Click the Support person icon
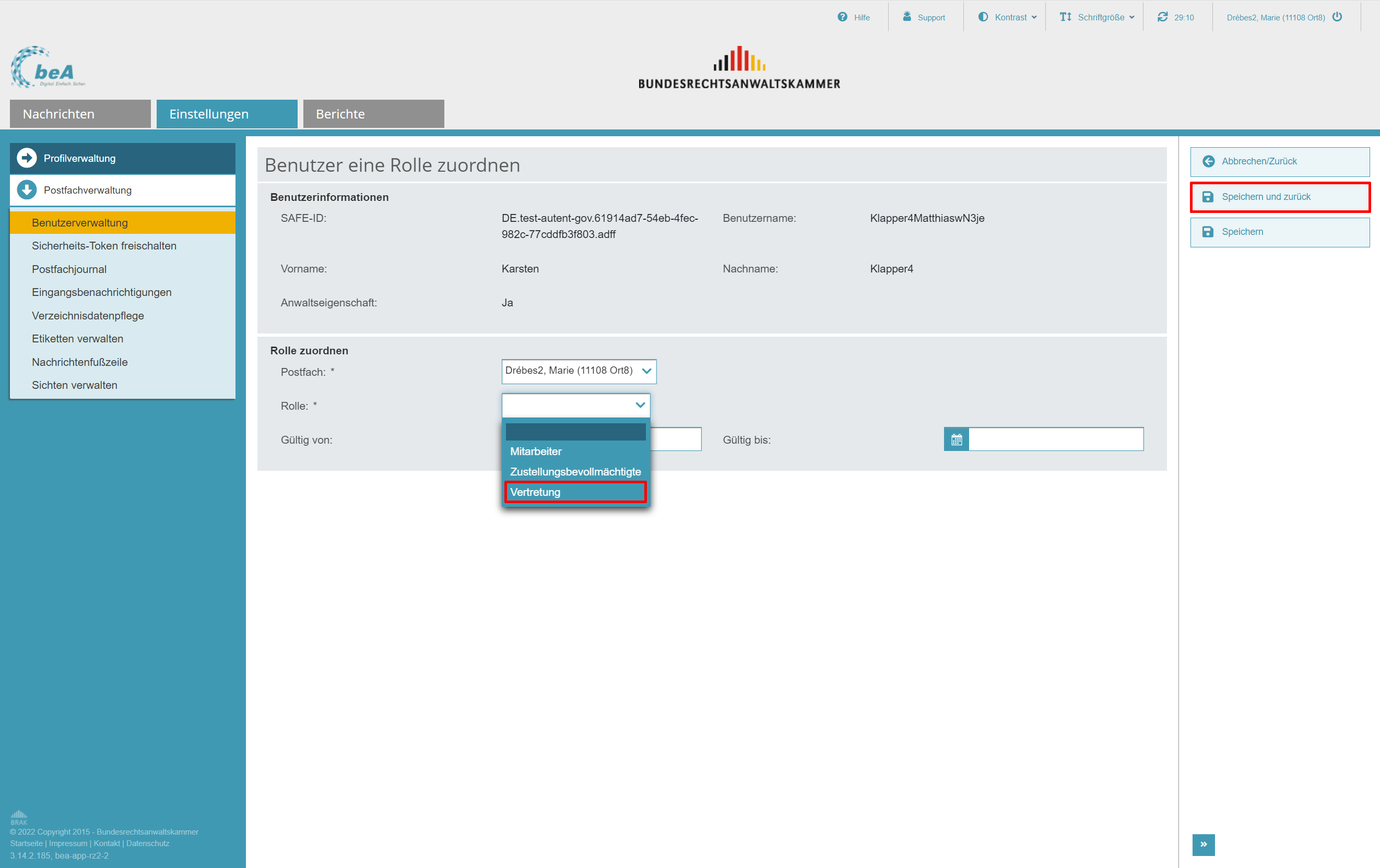The width and height of the screenshot is (1380, 868). pyautogui.click(x=906, y=17)
